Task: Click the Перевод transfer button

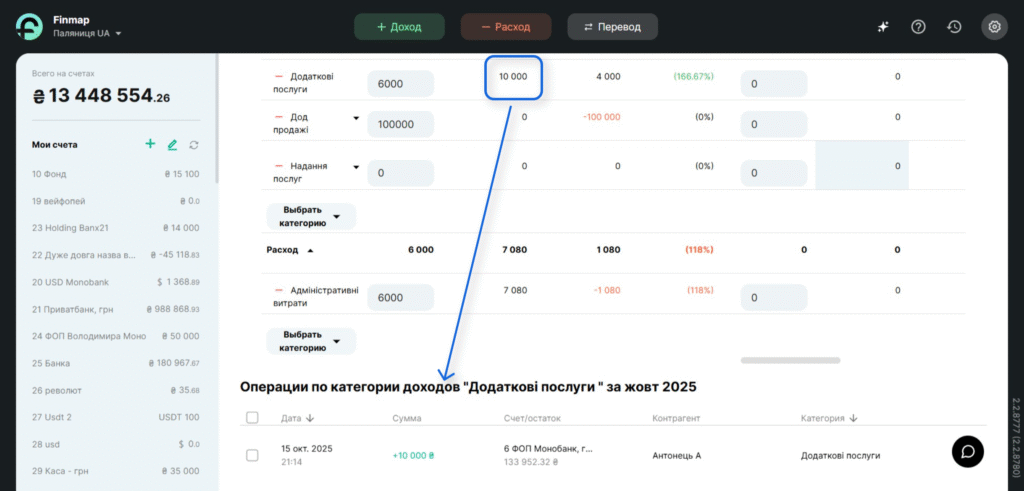Action: coord(612,27)
